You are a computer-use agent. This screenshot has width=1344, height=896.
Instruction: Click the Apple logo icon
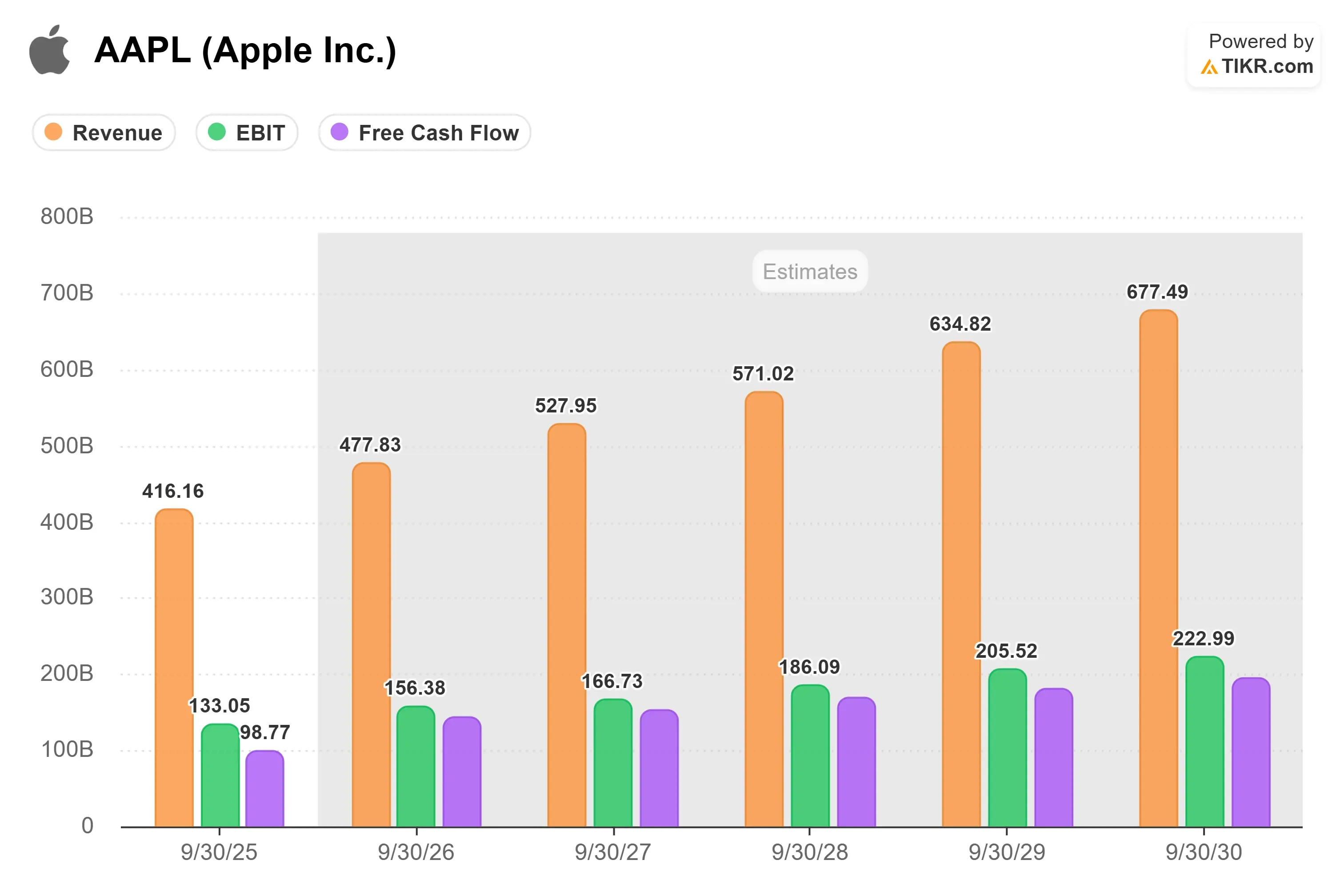coord(49,49)
